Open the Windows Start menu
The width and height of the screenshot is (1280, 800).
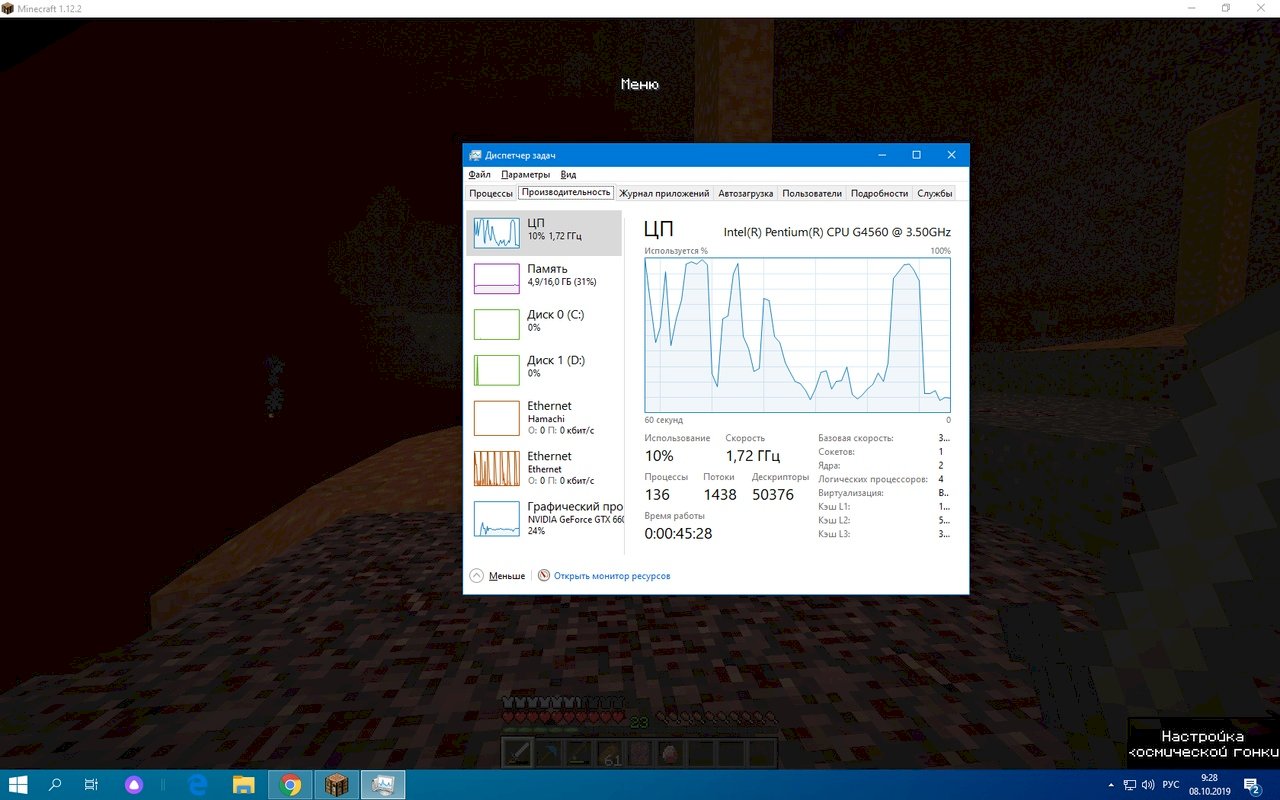(x=18, y=785)
